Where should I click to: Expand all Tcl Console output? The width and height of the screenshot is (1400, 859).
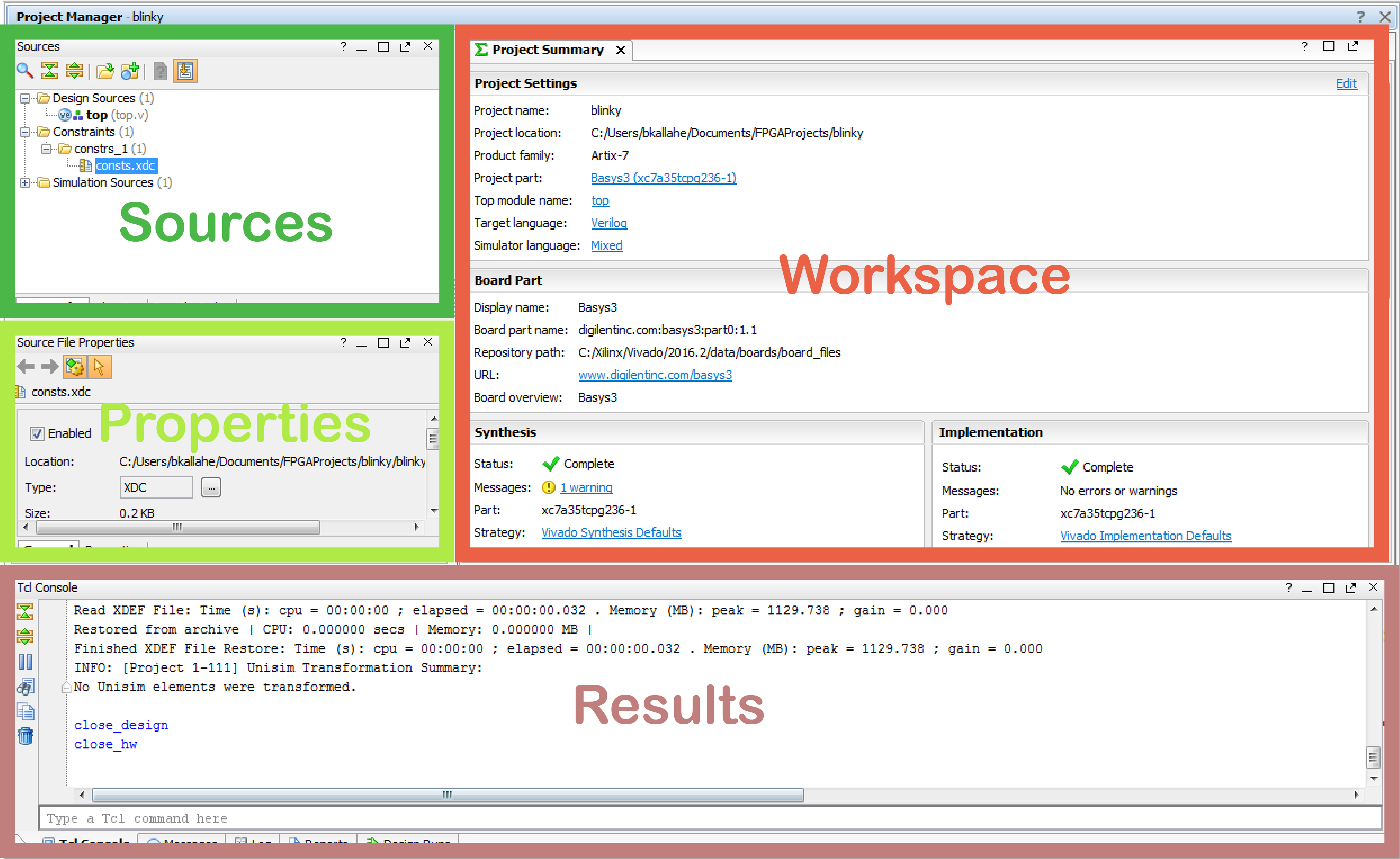(25, 636)
